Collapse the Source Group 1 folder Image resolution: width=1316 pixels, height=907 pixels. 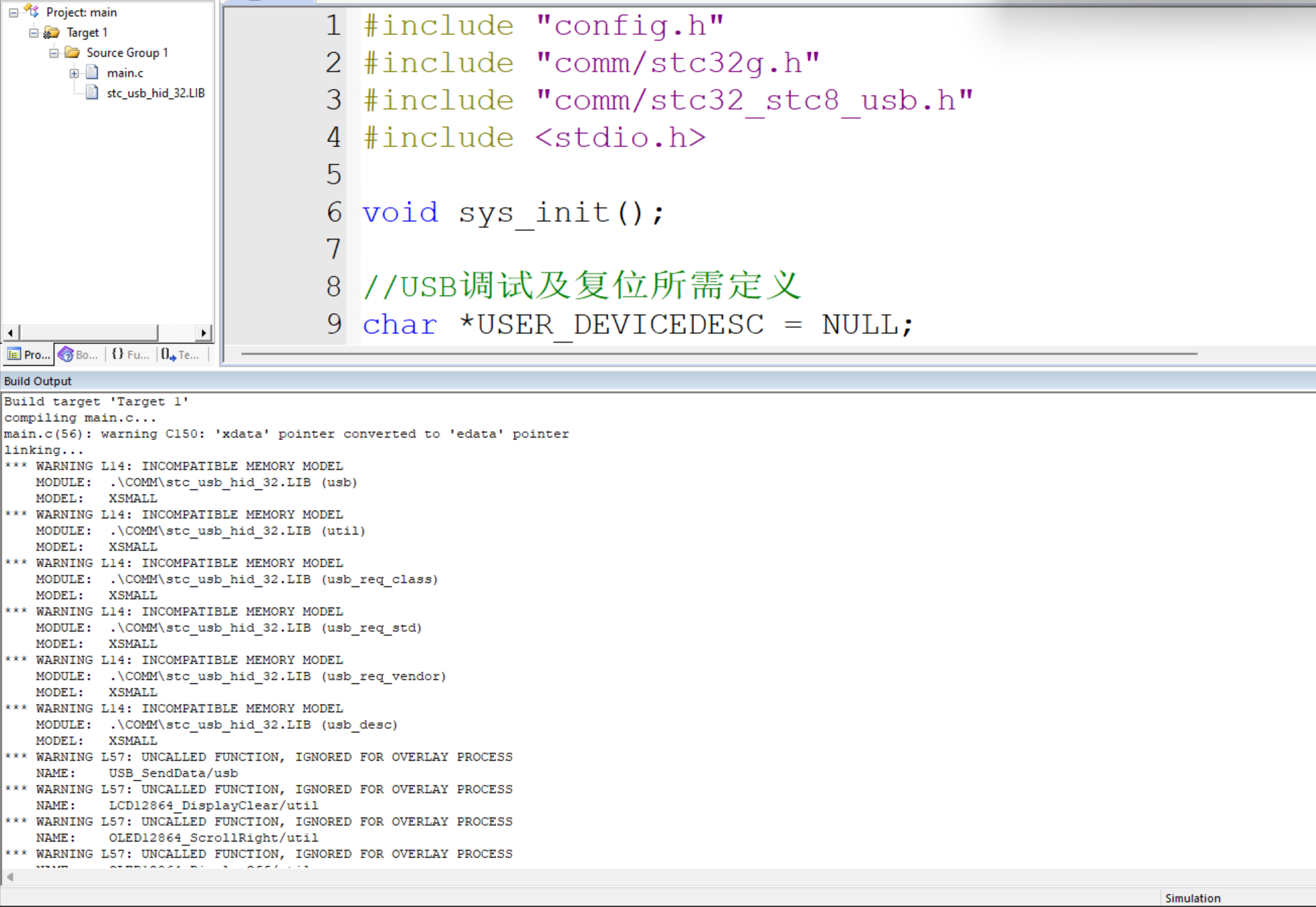[54, 53]
